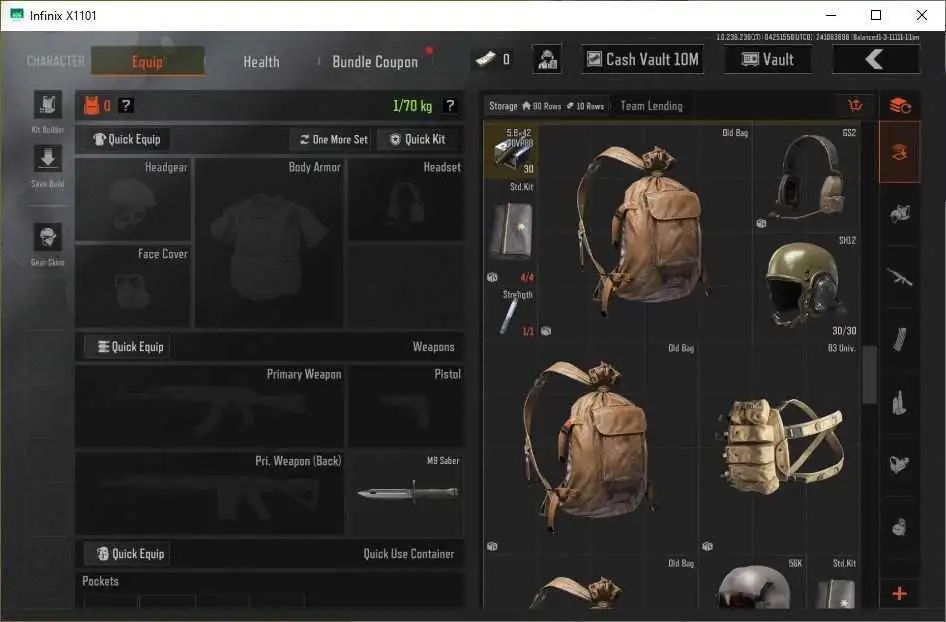
Task: Select the 5.8x42 ammo box in storage
Action: 512,151
